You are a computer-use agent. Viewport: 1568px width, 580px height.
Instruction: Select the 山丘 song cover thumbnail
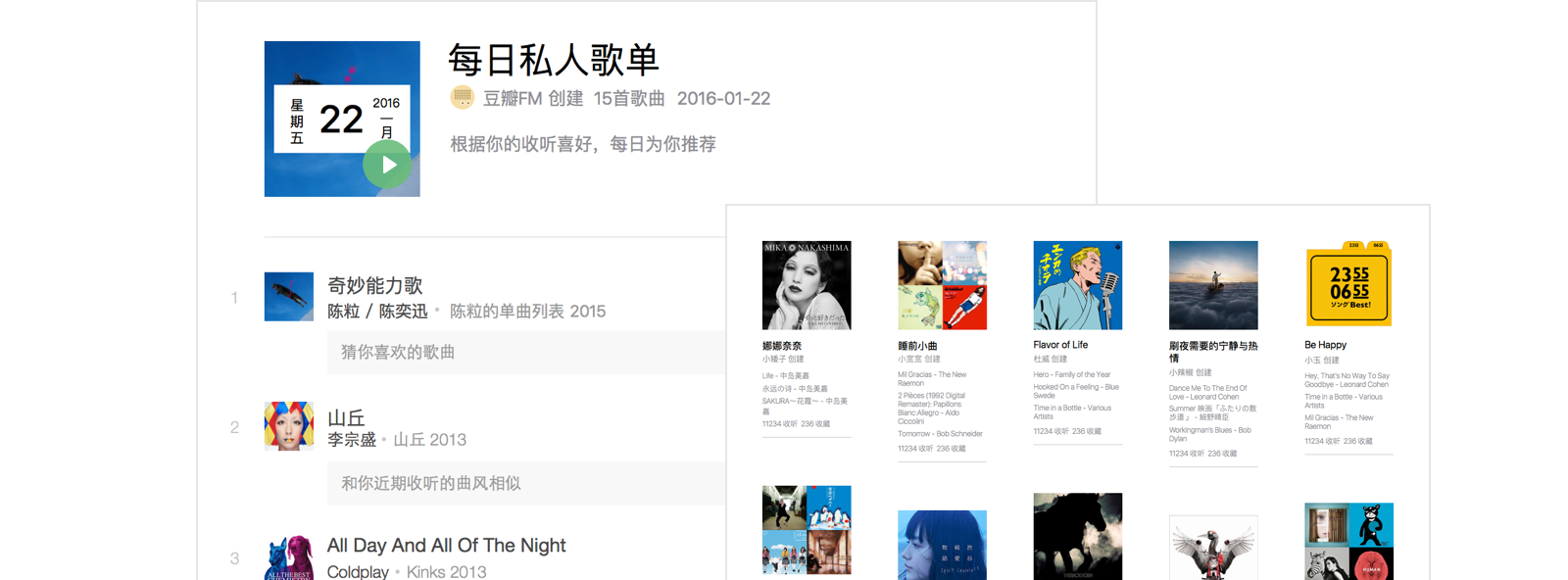pos(288,425)
